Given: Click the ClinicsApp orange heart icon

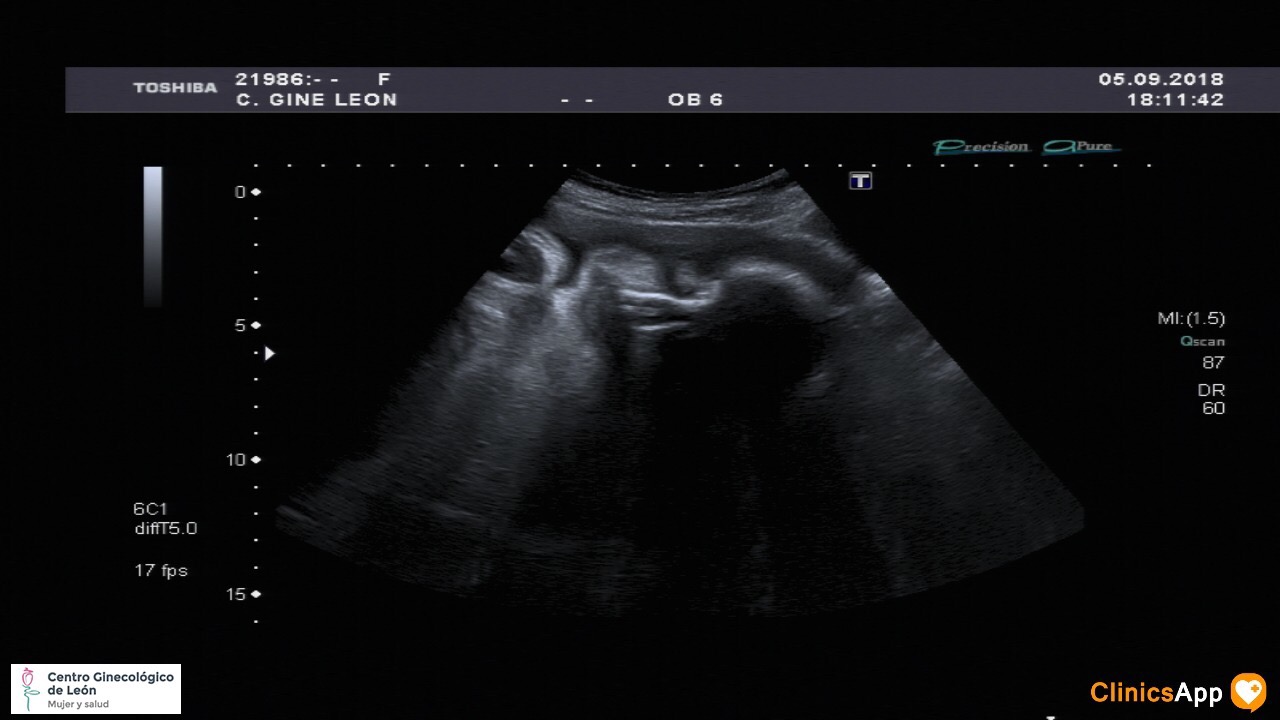Looking at the screenshot, I should click(x=1248, y=692).
